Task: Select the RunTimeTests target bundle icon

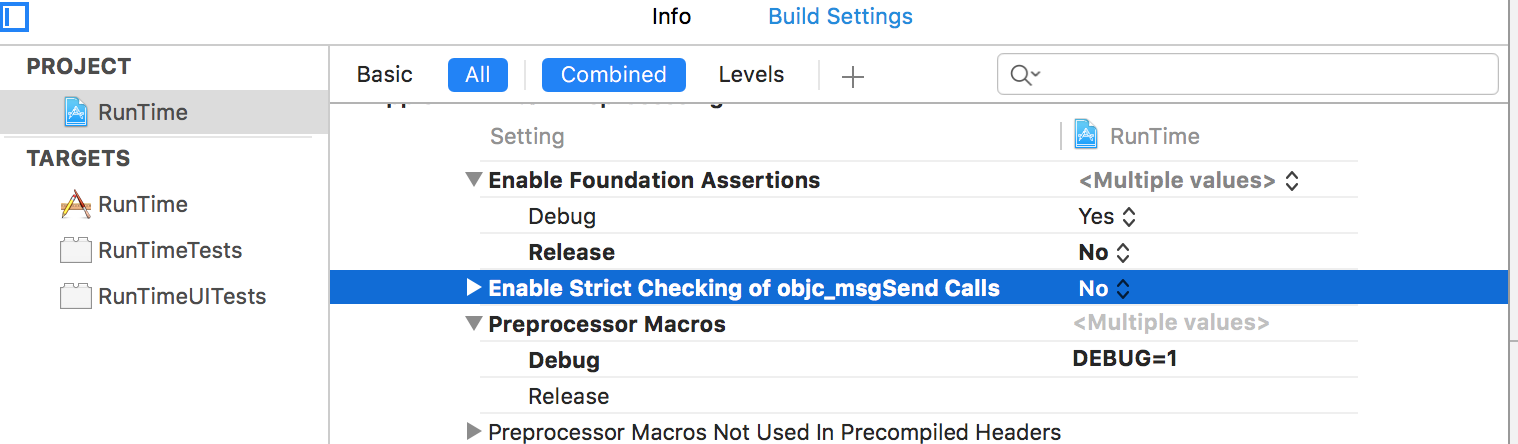Action: point(76,250)
